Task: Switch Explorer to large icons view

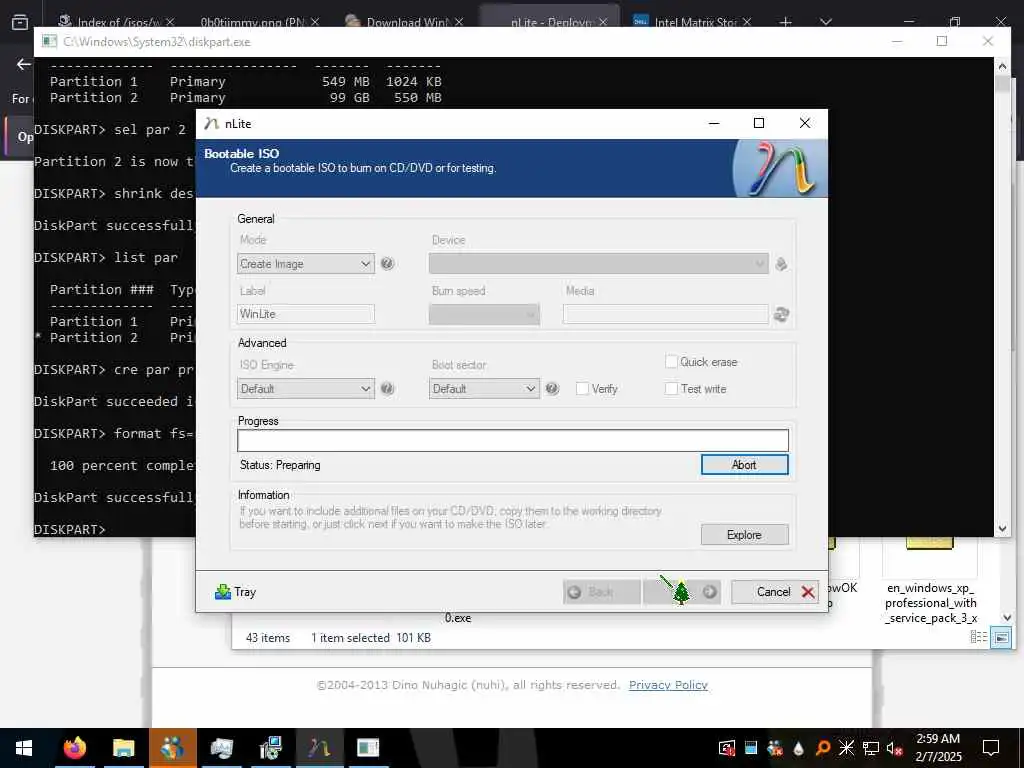Action: (1000, 637)
